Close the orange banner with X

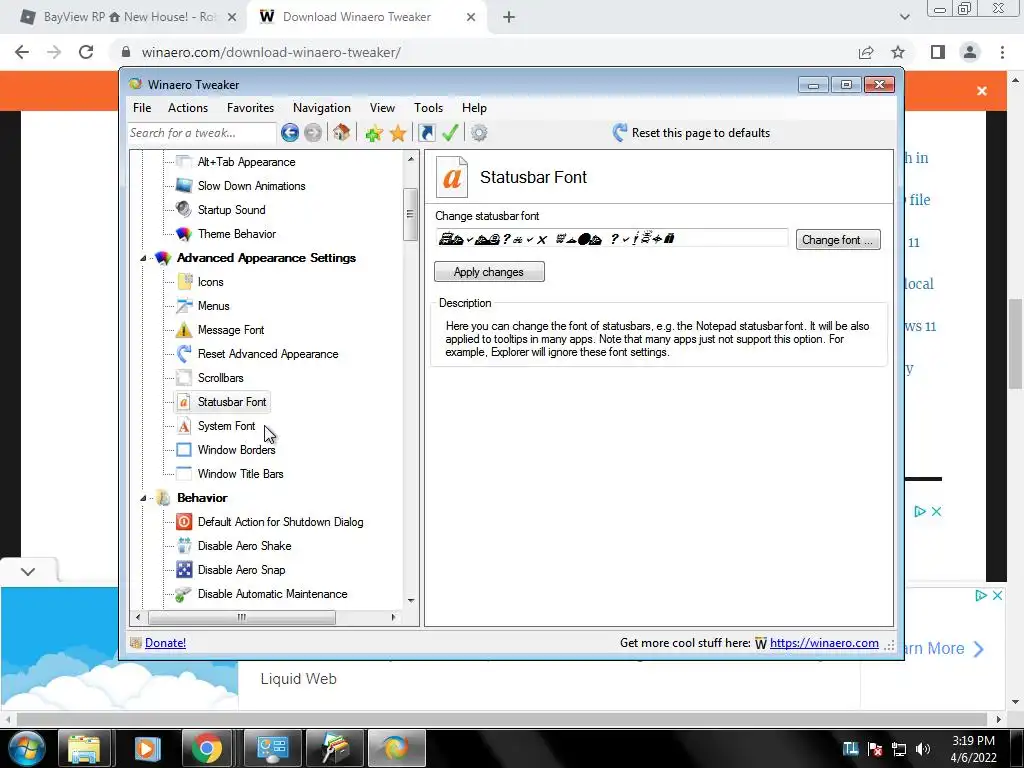982,91
